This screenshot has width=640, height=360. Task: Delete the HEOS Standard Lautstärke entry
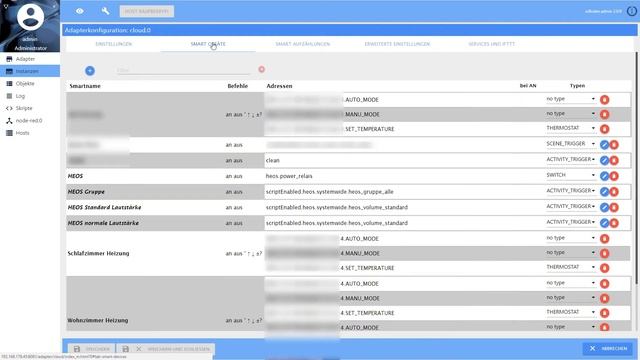point(614,207)
